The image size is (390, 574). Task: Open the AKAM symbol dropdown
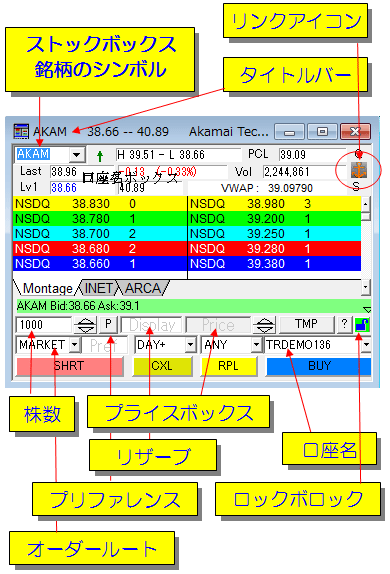click(x=77, y=155)
